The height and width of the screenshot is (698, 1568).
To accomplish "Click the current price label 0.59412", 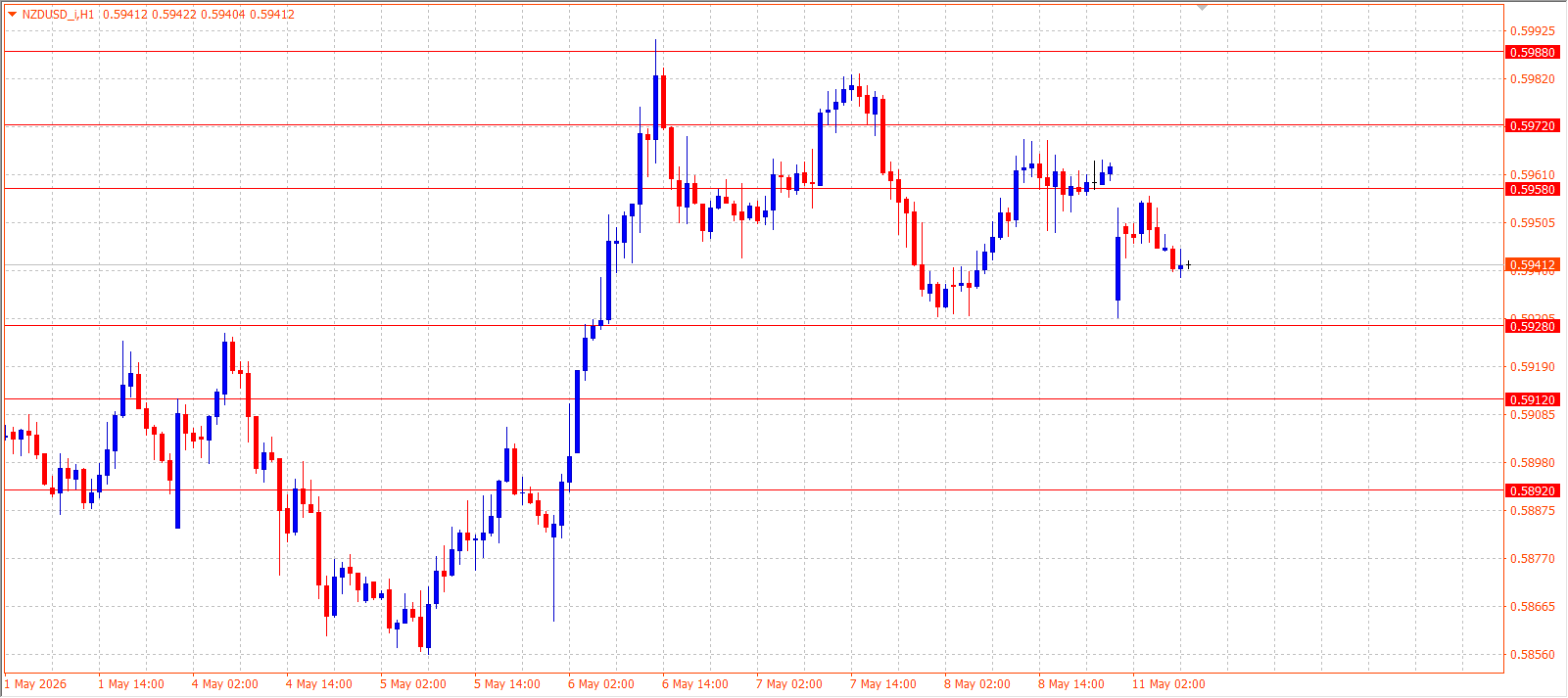I will [x=1533, y=265].
